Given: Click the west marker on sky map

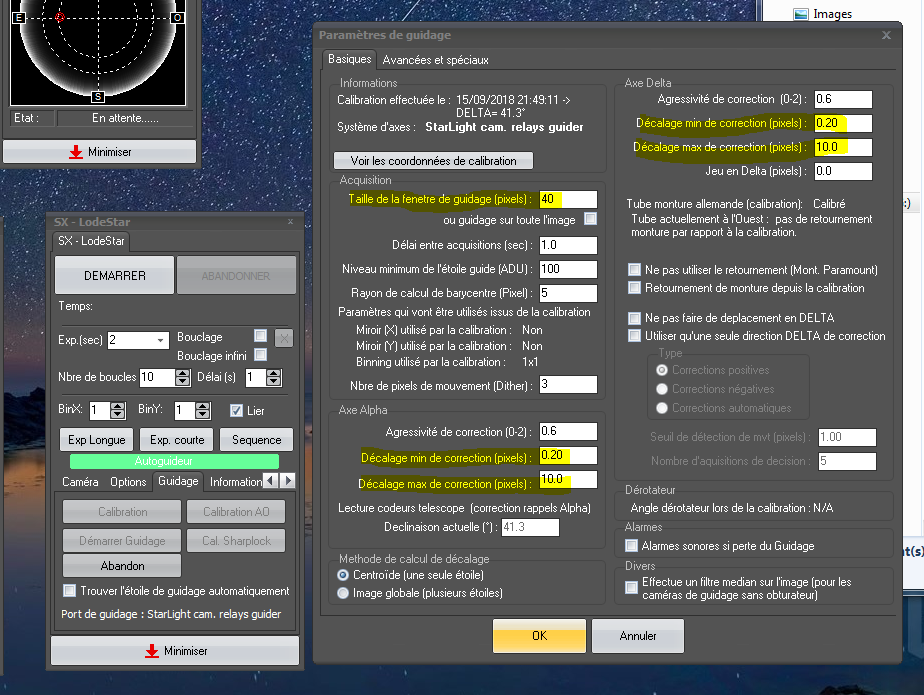Looking at the screenshot, I should tap(177, 18).
